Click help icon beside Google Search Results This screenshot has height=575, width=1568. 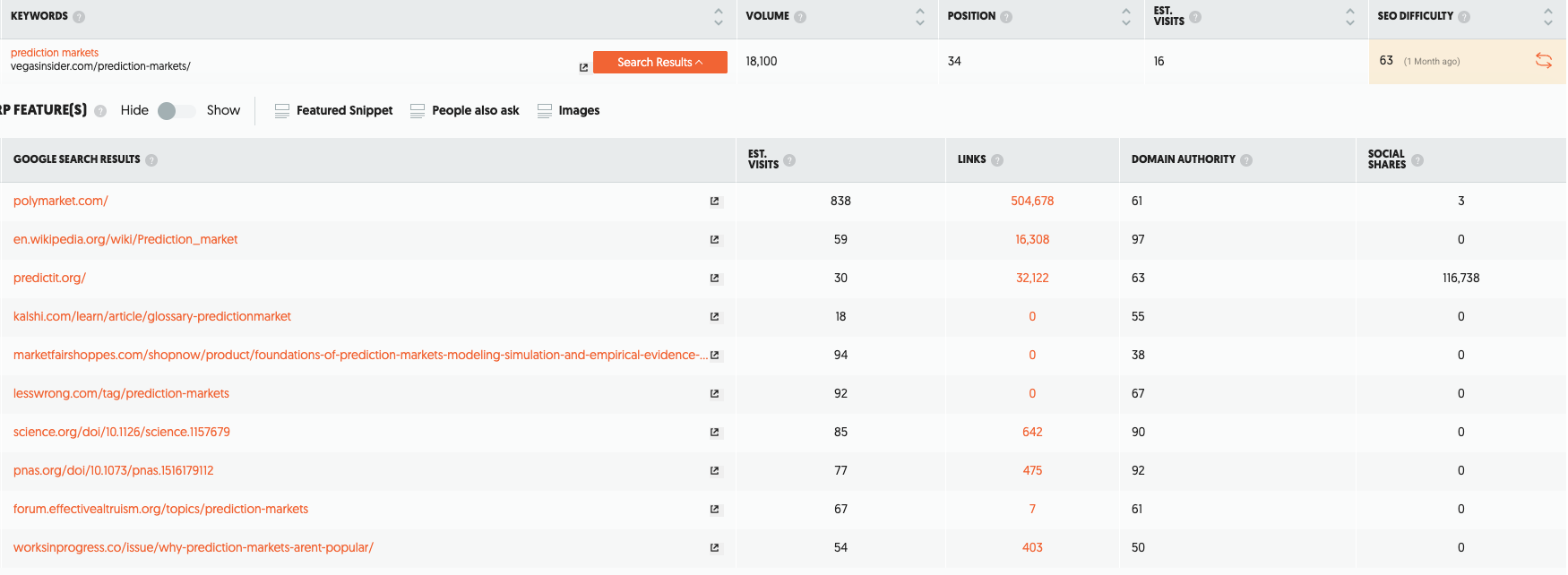click(x=151, y=160)
